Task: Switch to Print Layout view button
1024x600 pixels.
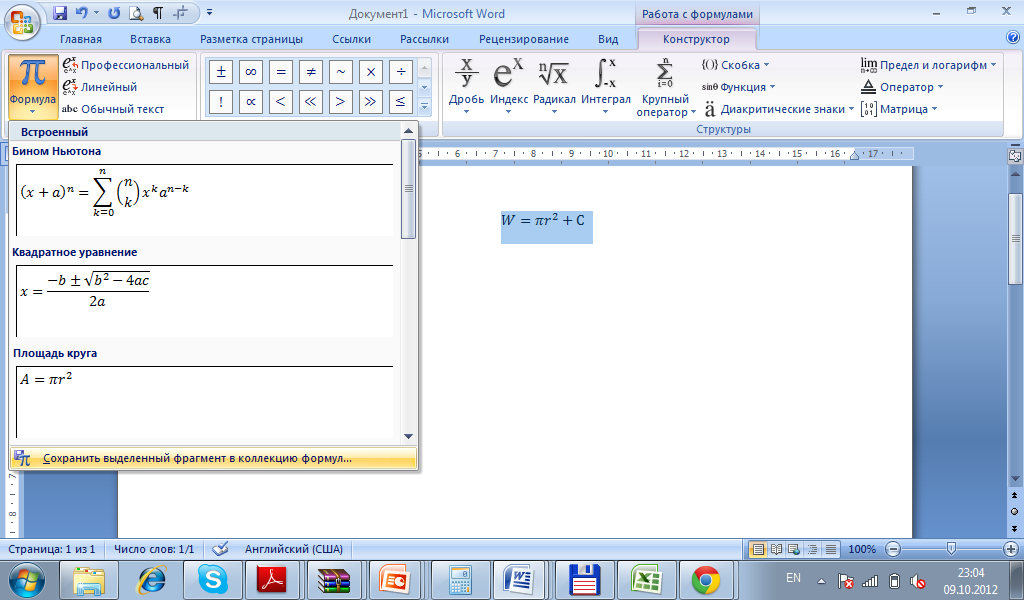Action: coord(758,549)
